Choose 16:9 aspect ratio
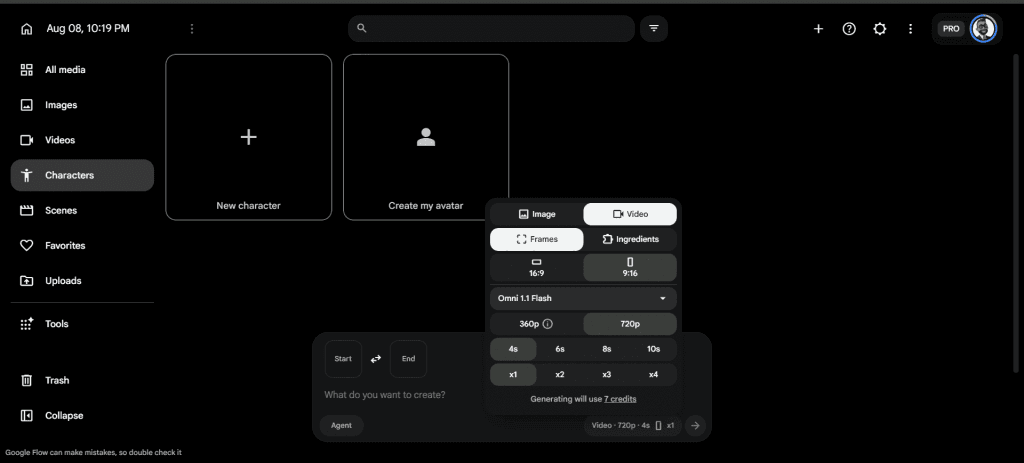This screenshot has width=1024, height=463. [x=536, y=268]
